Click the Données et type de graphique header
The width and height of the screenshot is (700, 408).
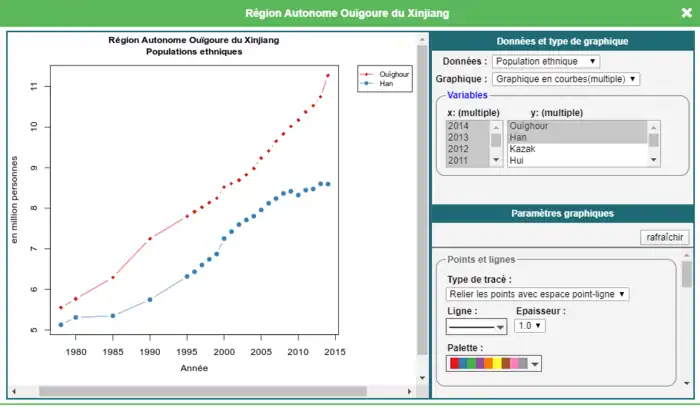pyautogui.click(x=562, y=41)
